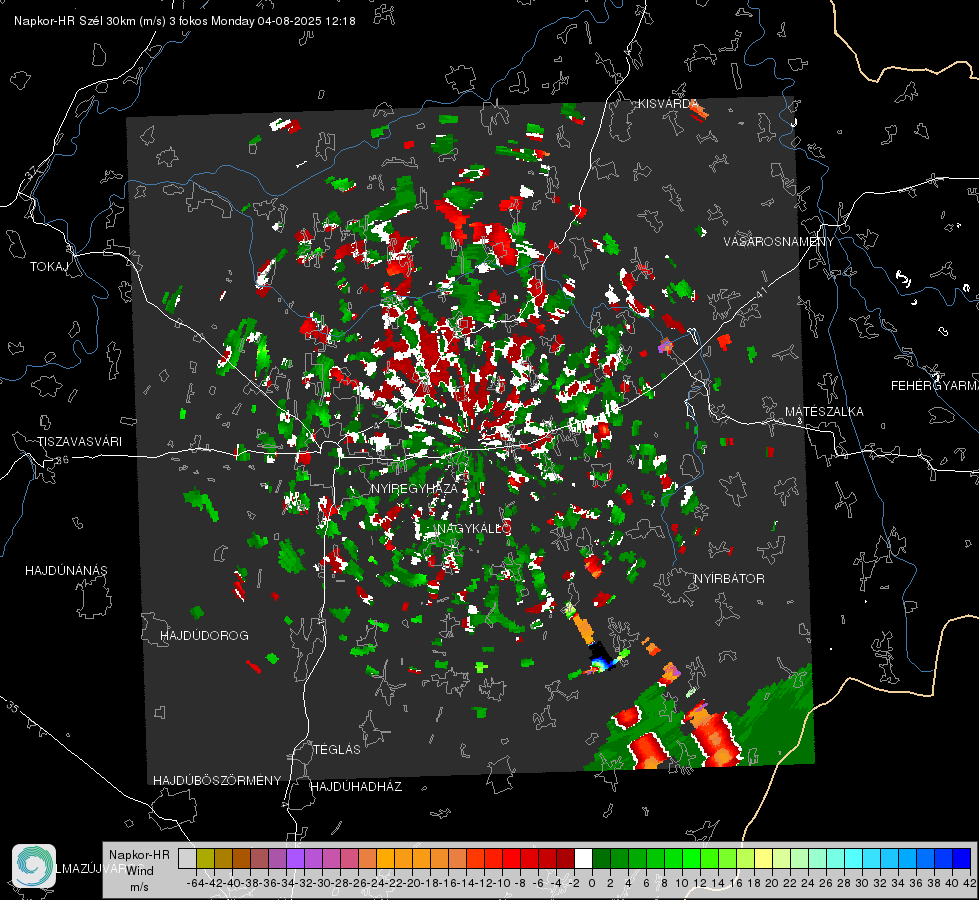
Task: Click the -24 legend value
Action: point(375,883)
